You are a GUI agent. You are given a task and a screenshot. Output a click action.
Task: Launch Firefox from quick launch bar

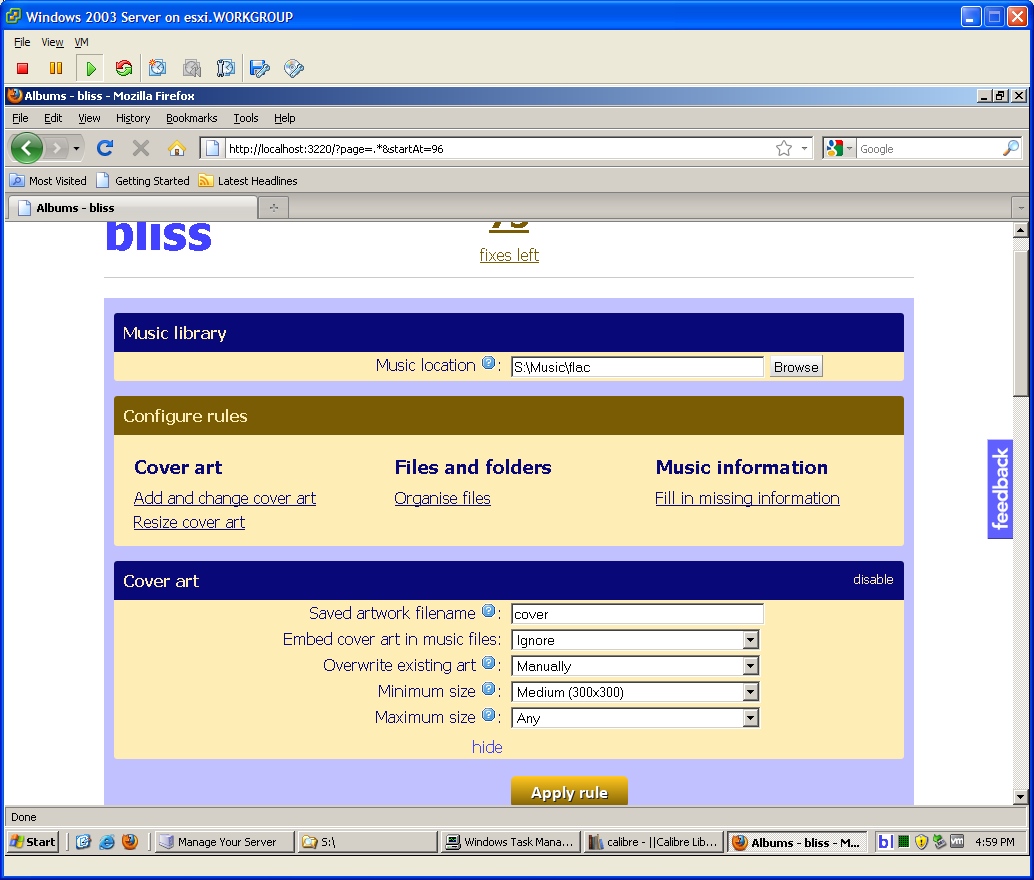tap(130, 842)
